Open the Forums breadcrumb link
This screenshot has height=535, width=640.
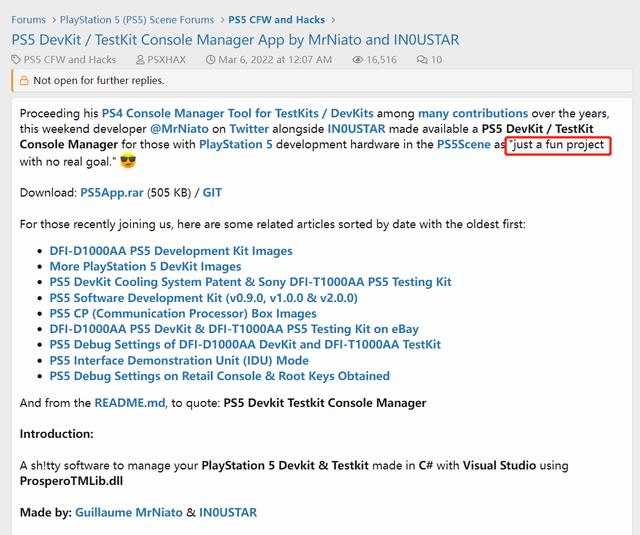(29, 20)
